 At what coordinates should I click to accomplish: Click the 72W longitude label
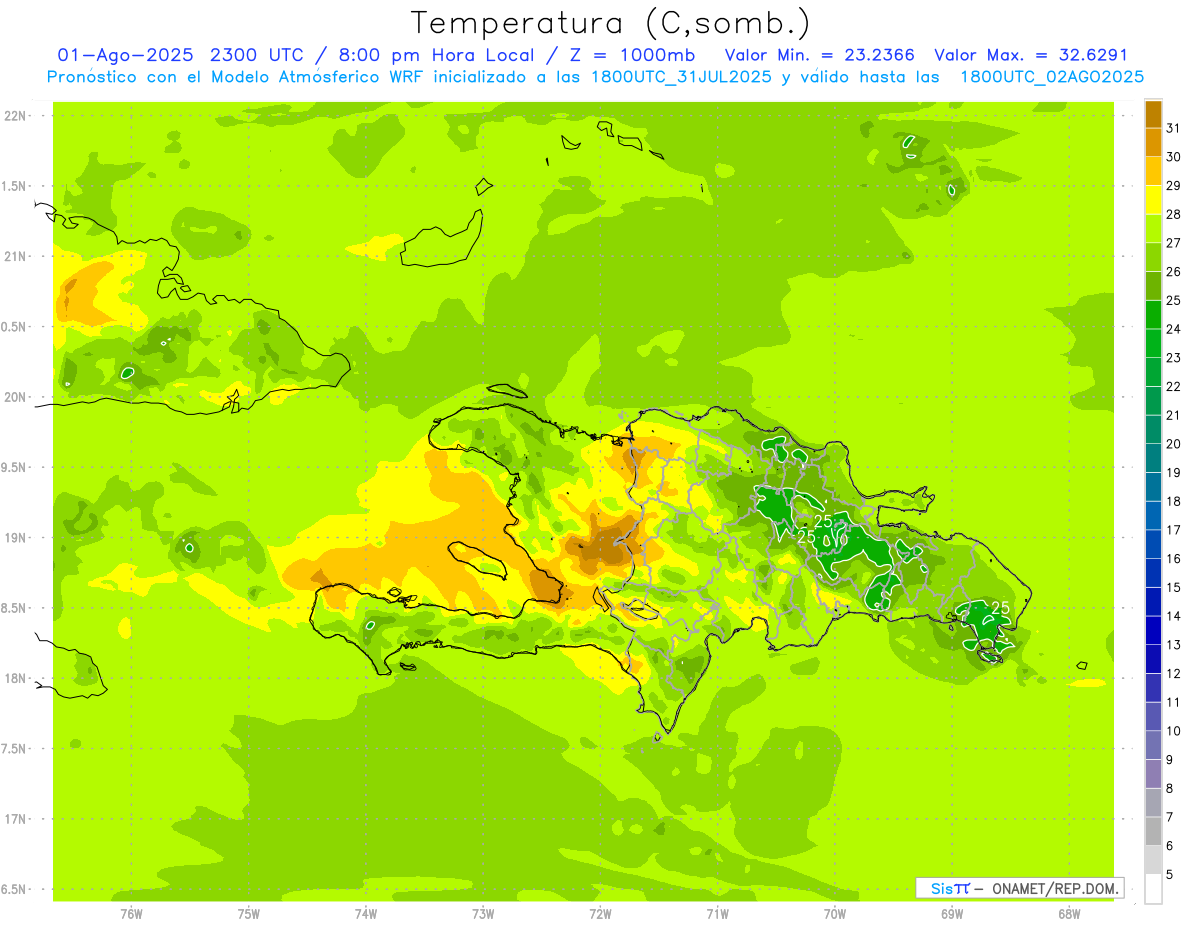600,914
